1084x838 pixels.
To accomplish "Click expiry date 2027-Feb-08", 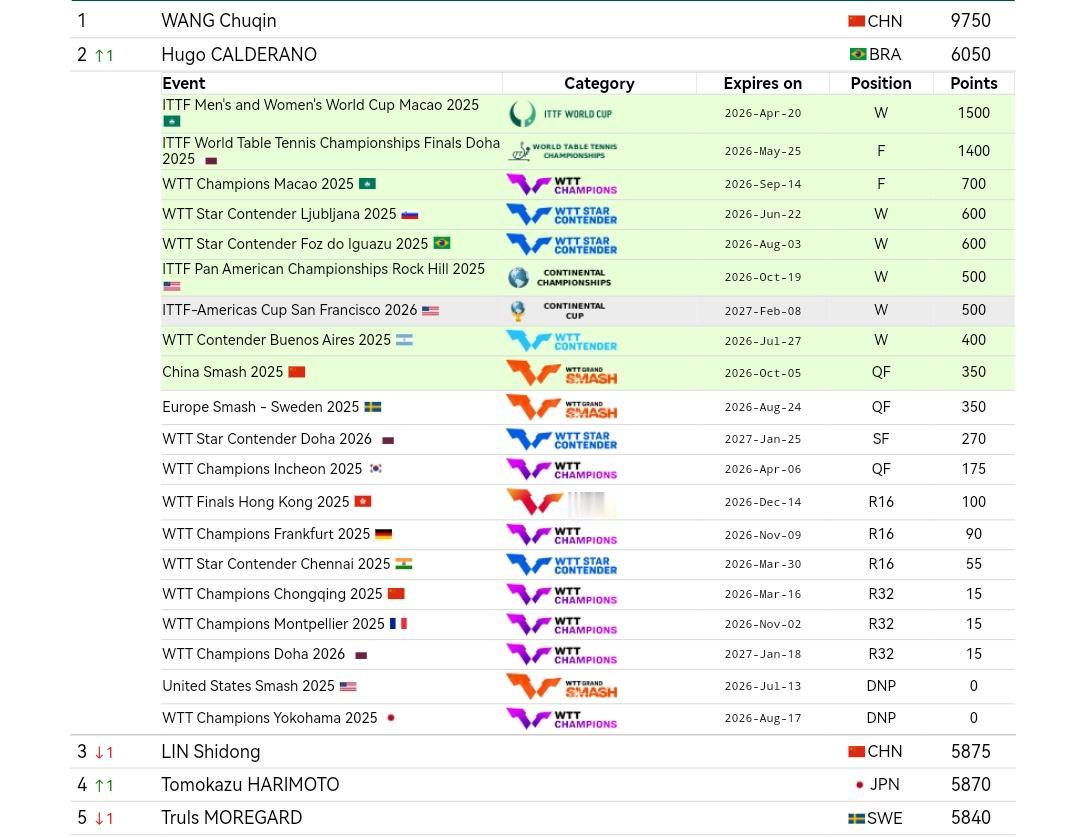I will (763, 311).
